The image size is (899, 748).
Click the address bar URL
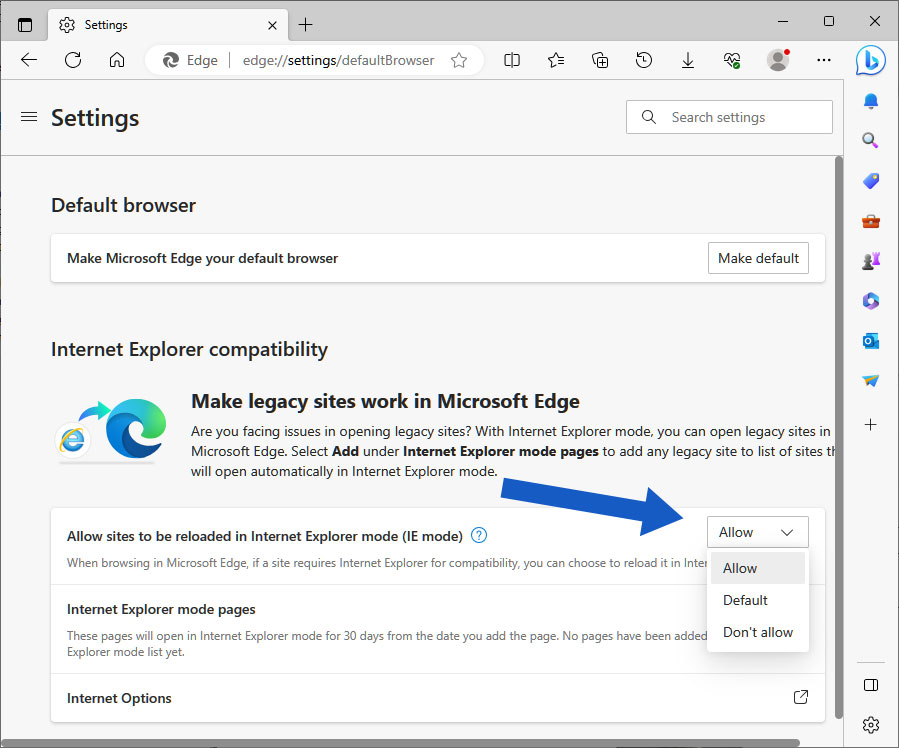coord(338,60)
